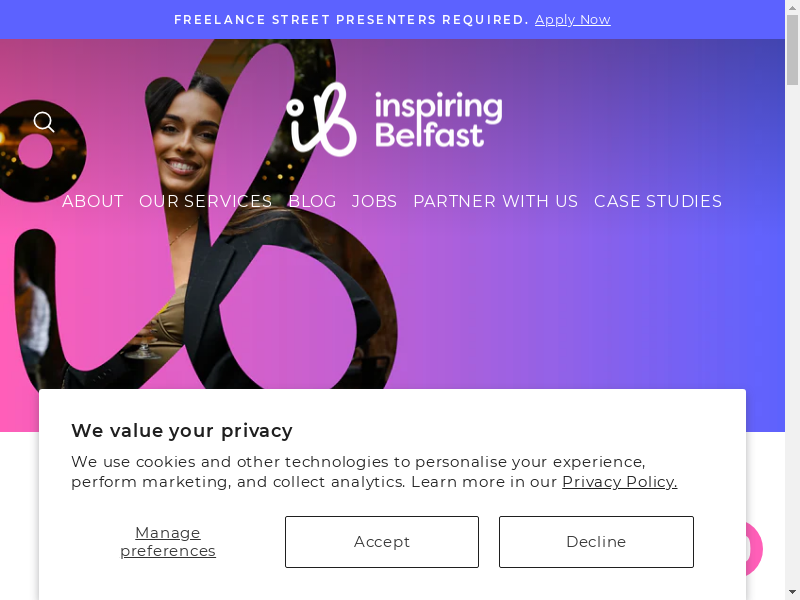Image resolution: width=800 pixels, height=600 pixels.
Task: Click the scrollbar up arrow
Action: tap(792, 6)
